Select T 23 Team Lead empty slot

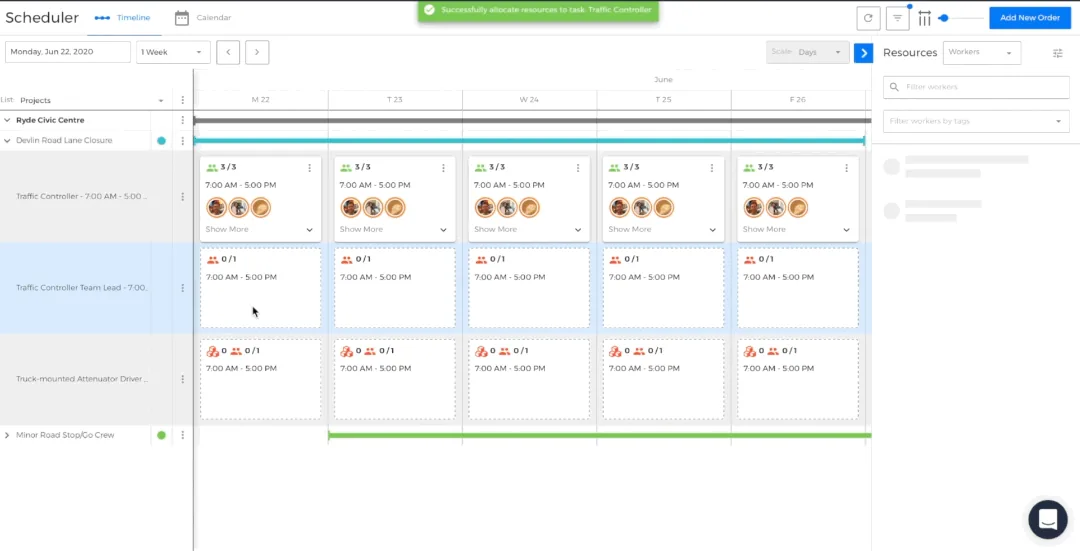[395, 288]
